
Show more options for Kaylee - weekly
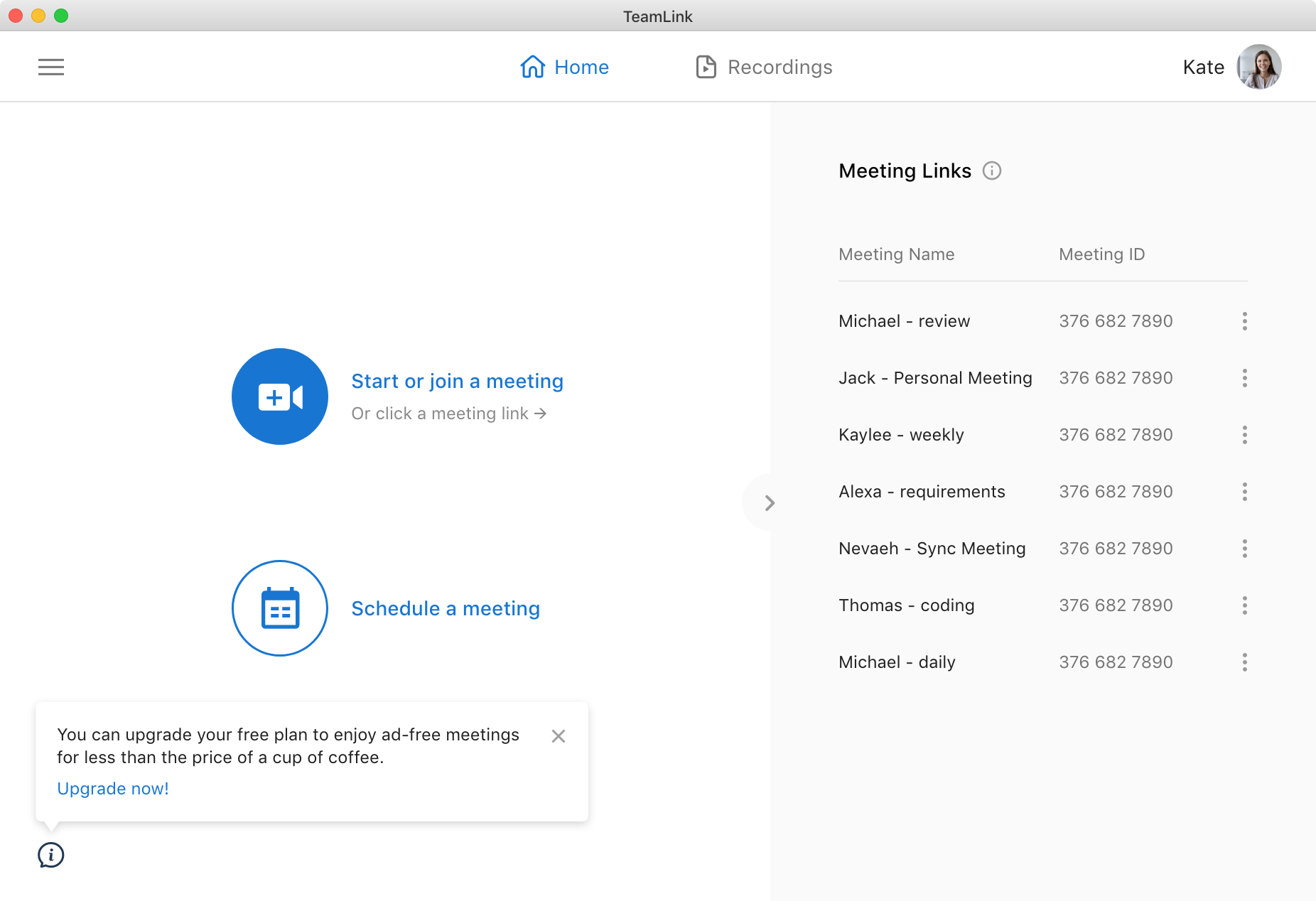tap(1244, 435)
